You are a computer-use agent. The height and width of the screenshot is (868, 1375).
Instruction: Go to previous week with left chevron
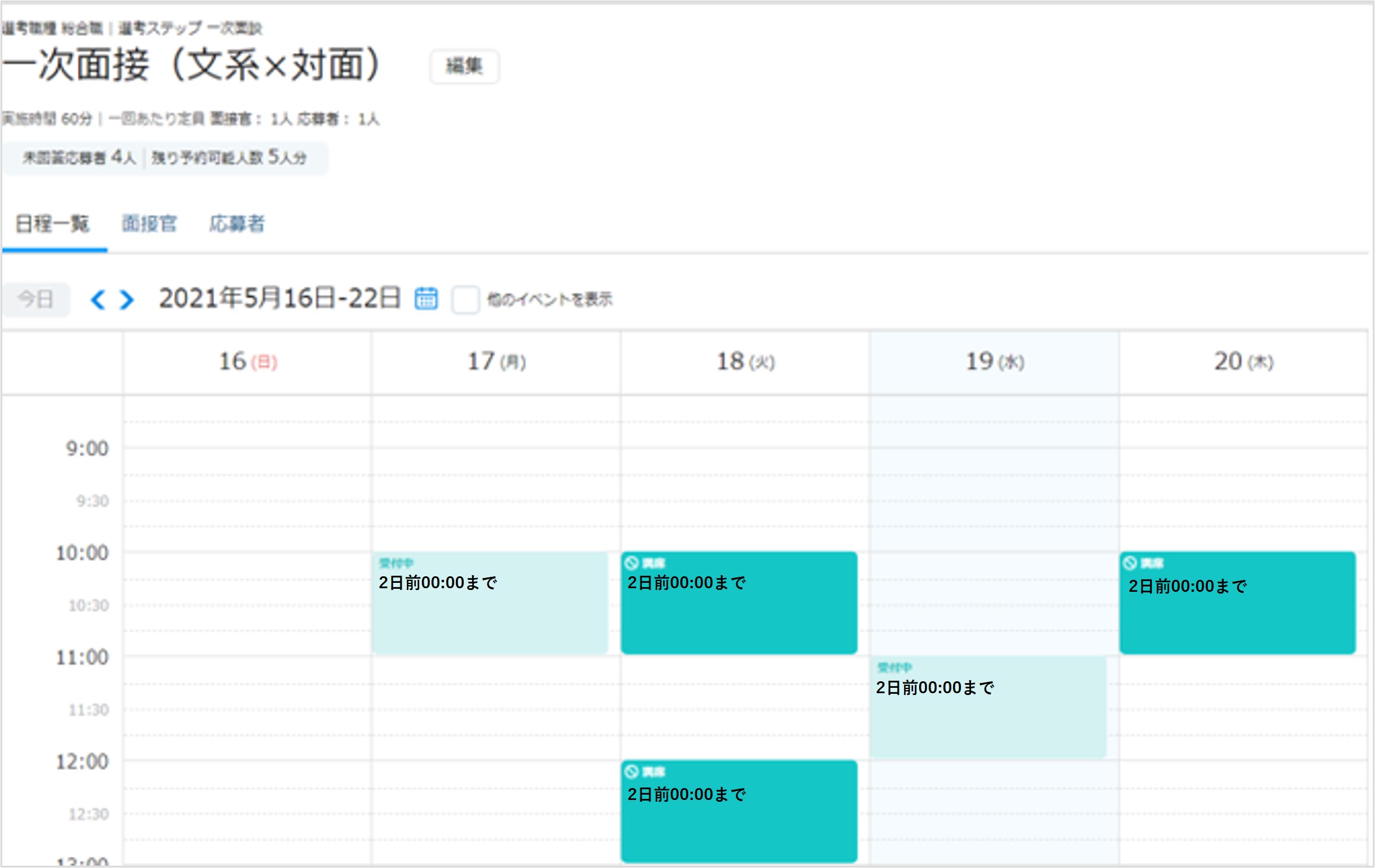pyautogui.click(x=98, y=299)
